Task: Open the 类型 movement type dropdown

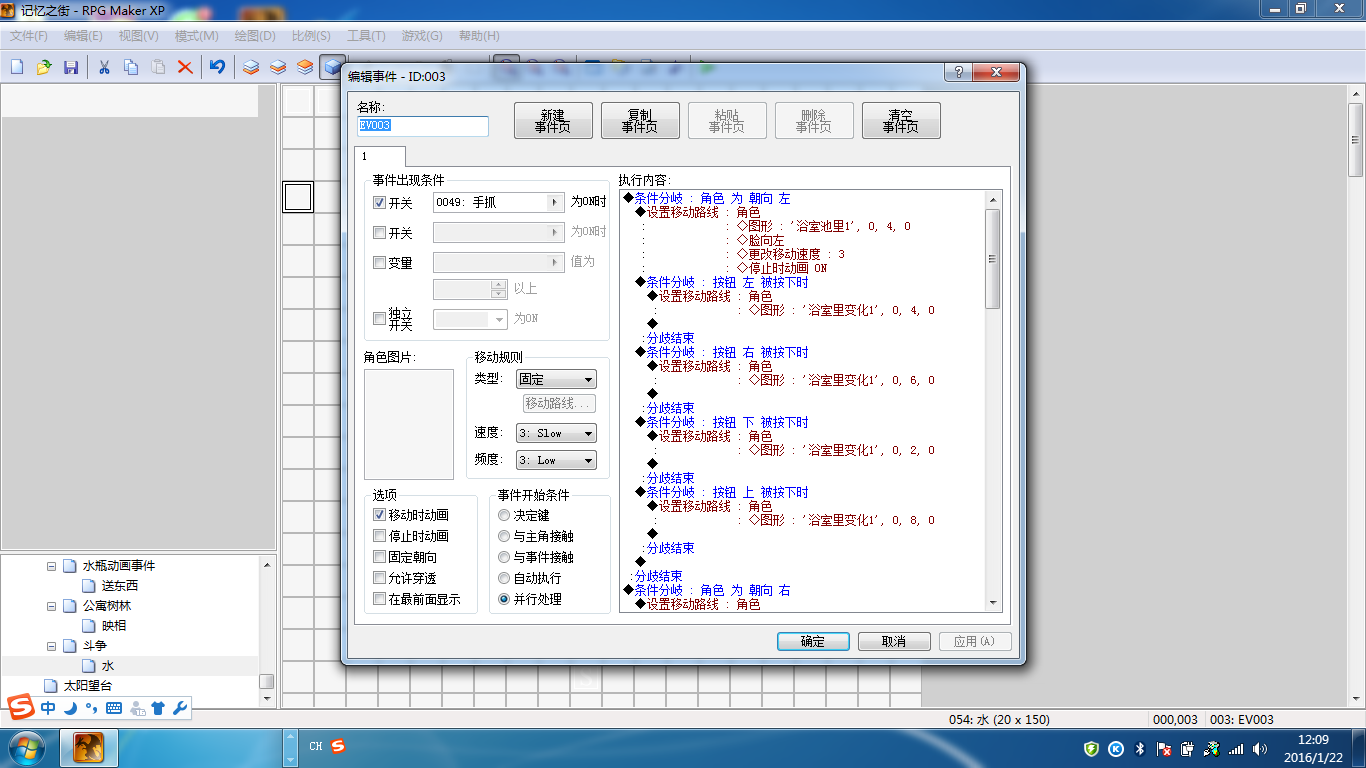Action: (556, 379)
